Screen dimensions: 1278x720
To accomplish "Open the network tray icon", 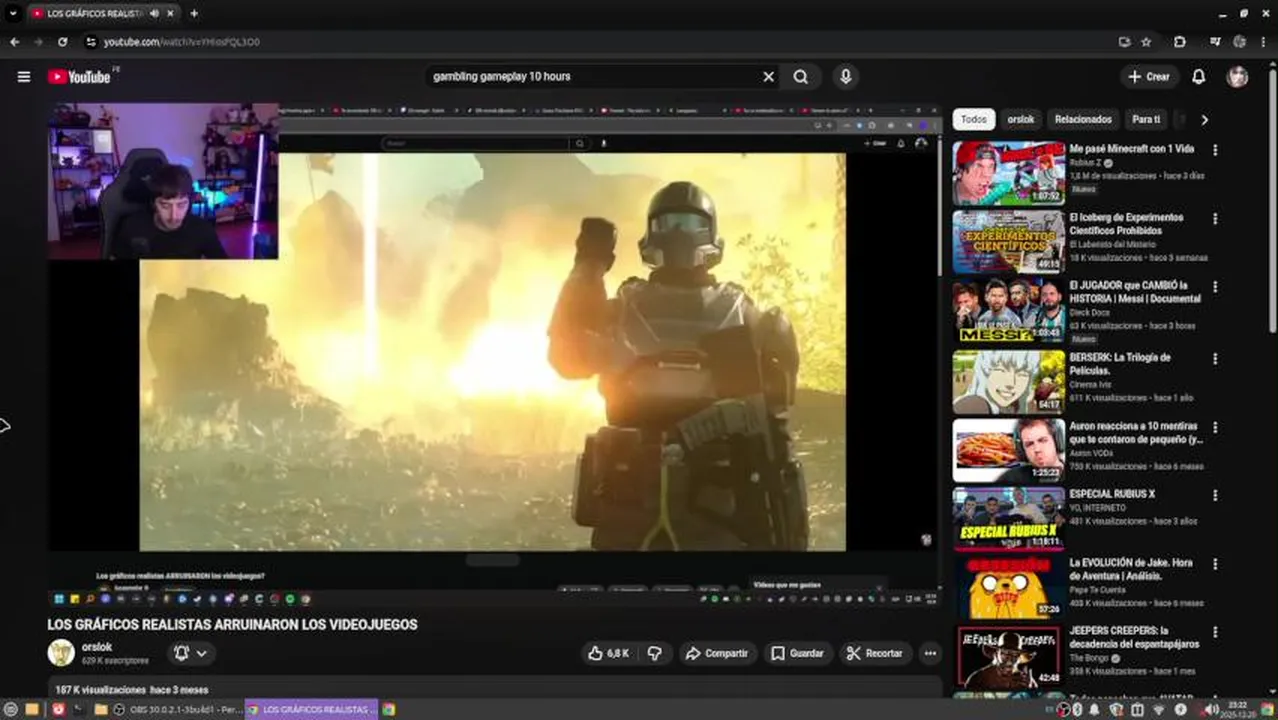I will (1157, 709).
